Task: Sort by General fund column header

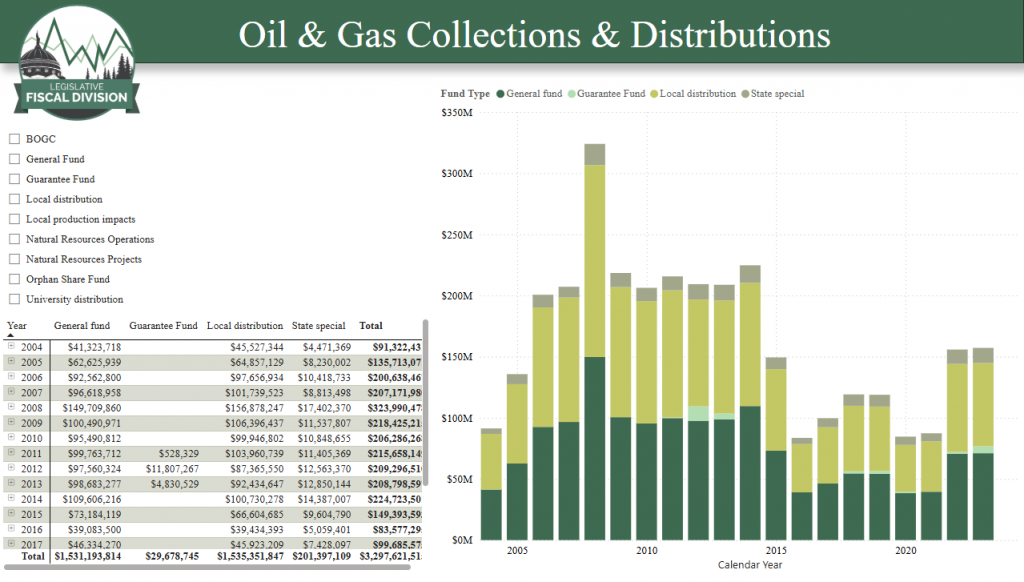Action: (82, 326)
